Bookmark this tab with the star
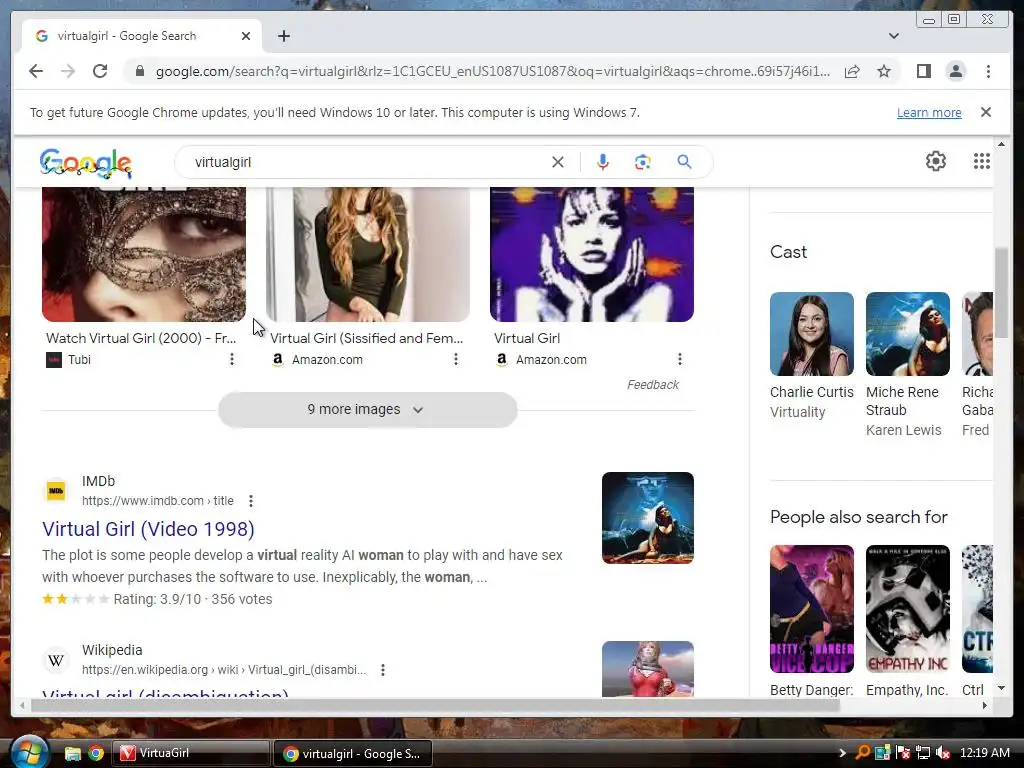This screenshot has width=1024, height=768. (x=884, y=71)
